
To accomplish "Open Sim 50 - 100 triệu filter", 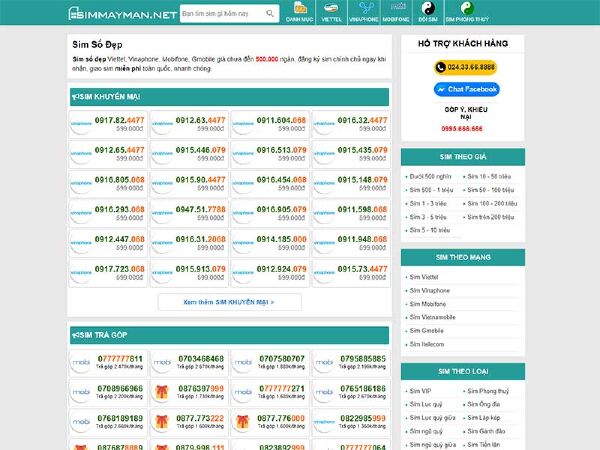I will click(491, 190).
